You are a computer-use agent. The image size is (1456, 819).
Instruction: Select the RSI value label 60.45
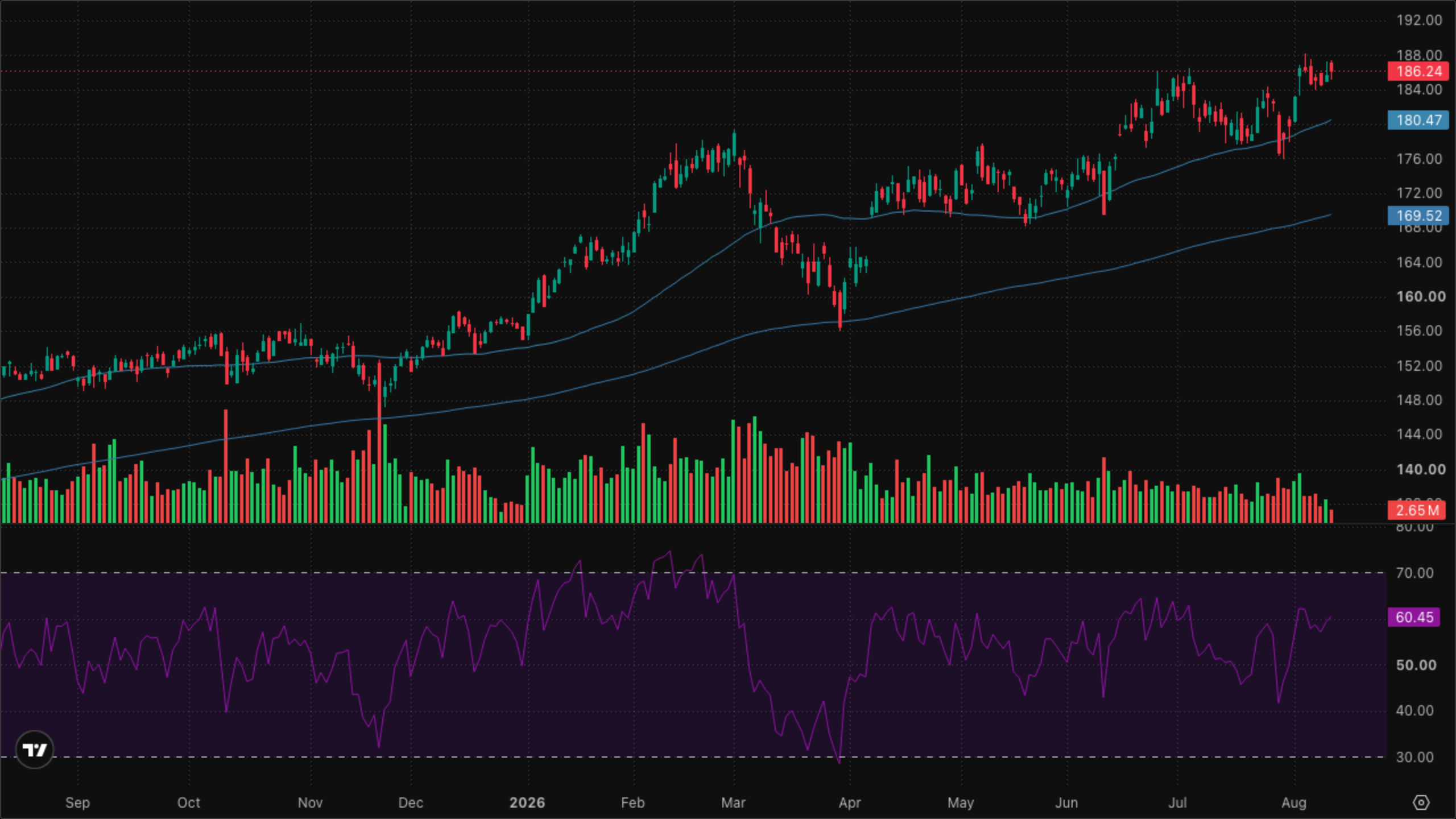[1414, 617]
